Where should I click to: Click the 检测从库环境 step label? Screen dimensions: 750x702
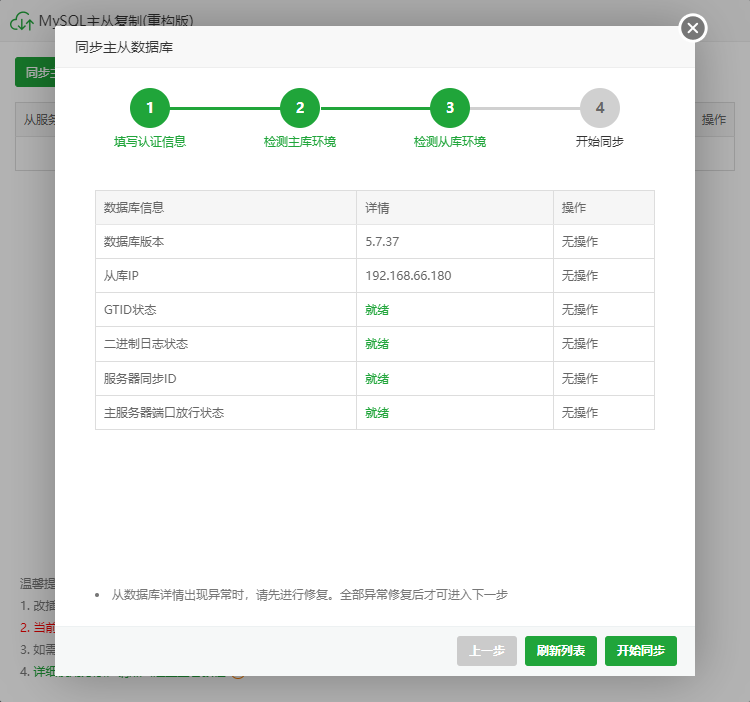point(450,142)
